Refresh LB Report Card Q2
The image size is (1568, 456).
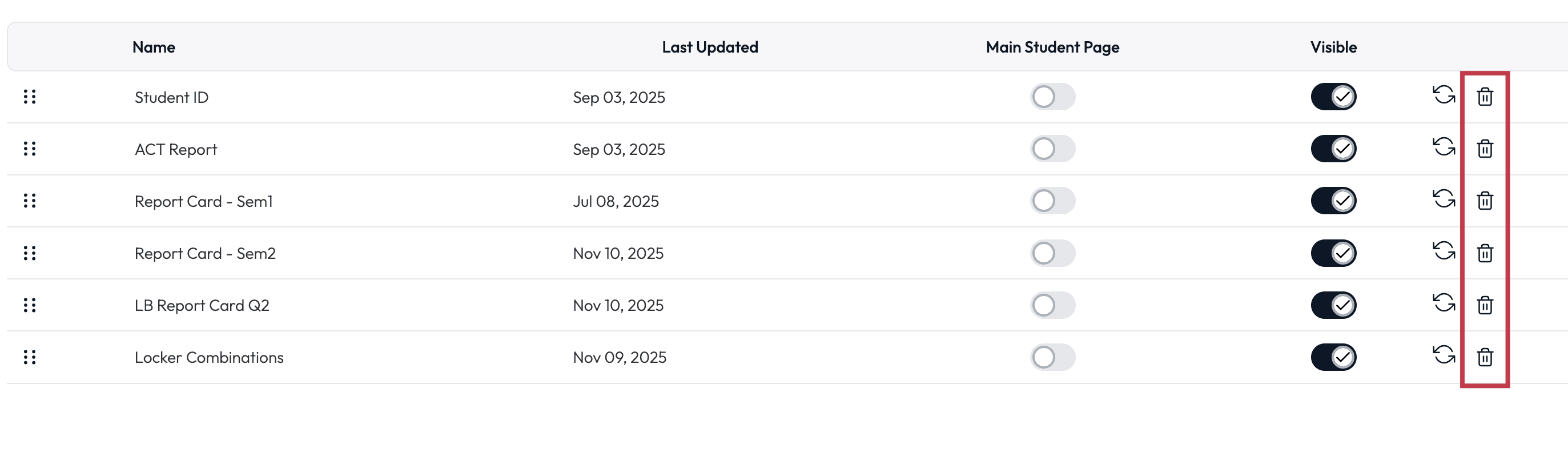coord(1443,303)
